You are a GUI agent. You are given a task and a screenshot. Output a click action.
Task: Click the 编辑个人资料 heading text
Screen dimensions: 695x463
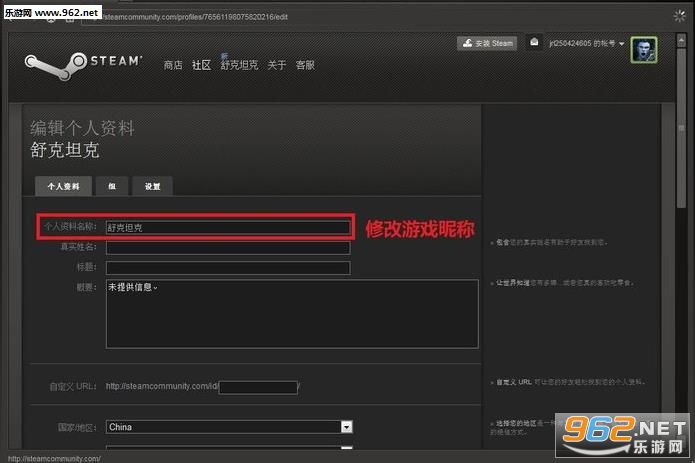pyautogui.click(x=82, y=128)
